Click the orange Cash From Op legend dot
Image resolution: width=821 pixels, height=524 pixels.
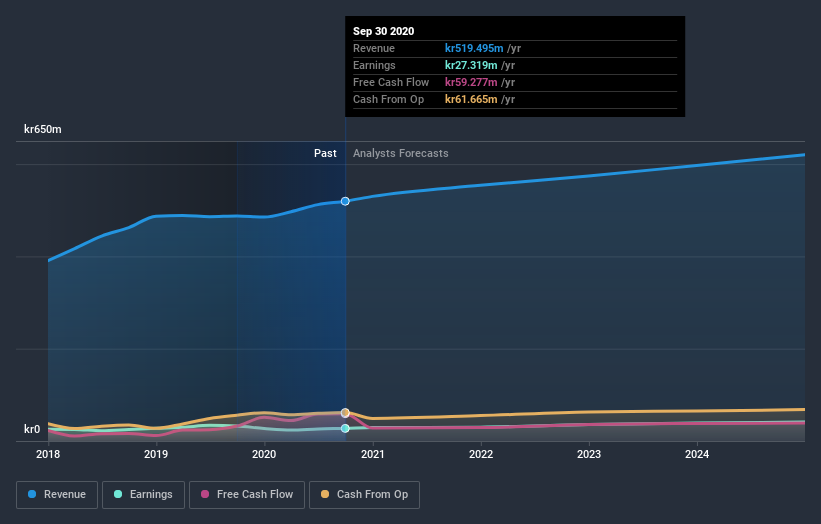325,494
